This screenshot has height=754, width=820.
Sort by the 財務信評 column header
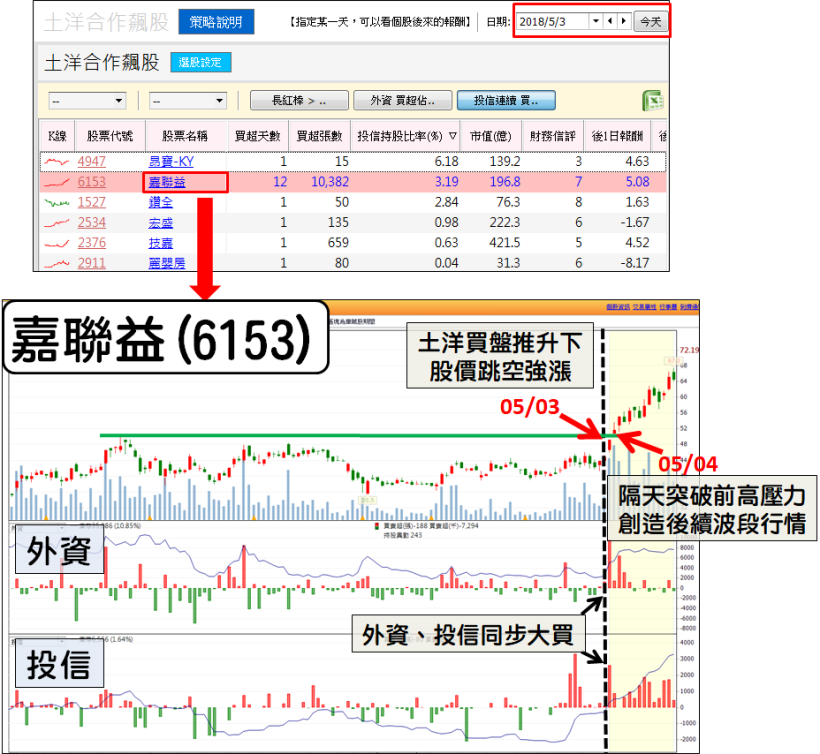click(x=552, y=136)
